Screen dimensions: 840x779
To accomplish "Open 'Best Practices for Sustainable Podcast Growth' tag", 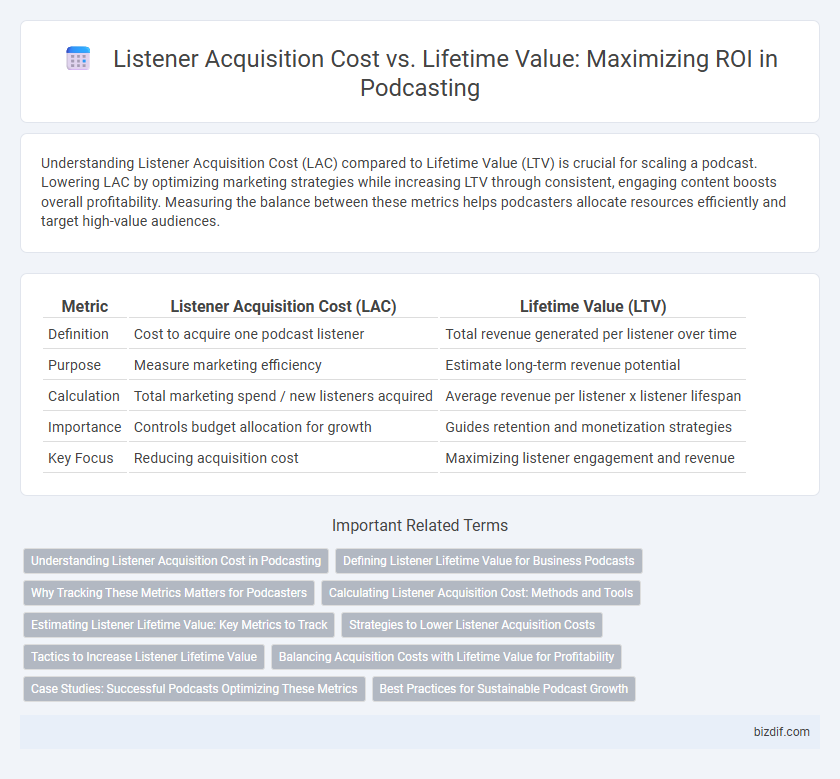I will [504, 688].
